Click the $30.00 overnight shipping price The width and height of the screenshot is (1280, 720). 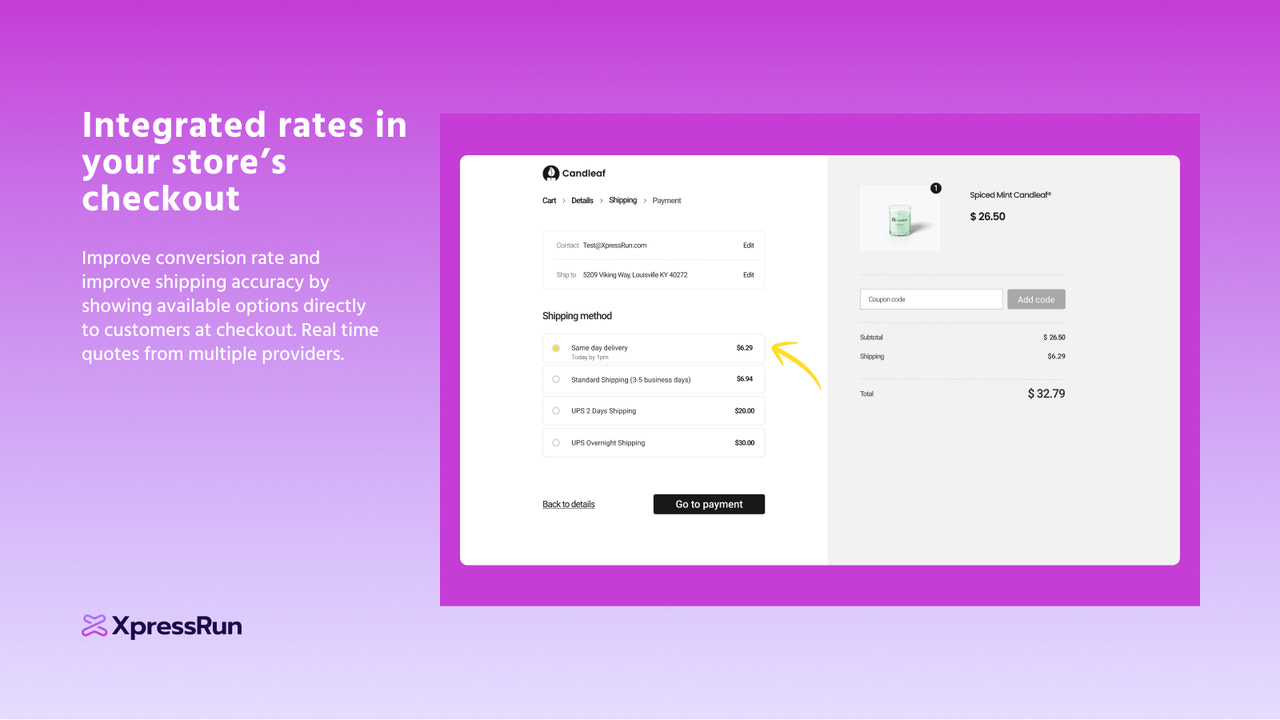744,443
